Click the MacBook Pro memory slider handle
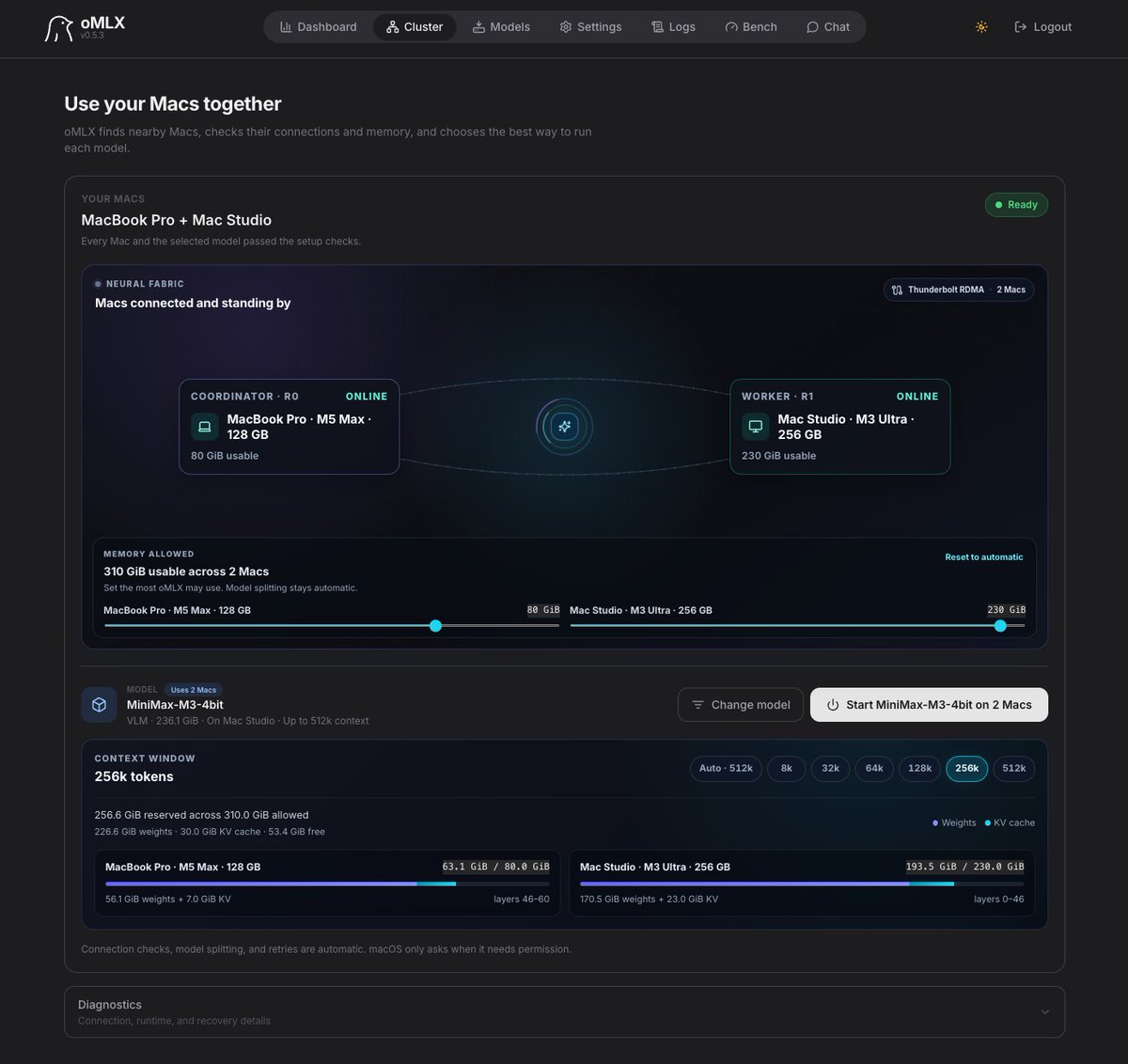This screenshot has height=1064, width=1128. [x=435, y=626]
